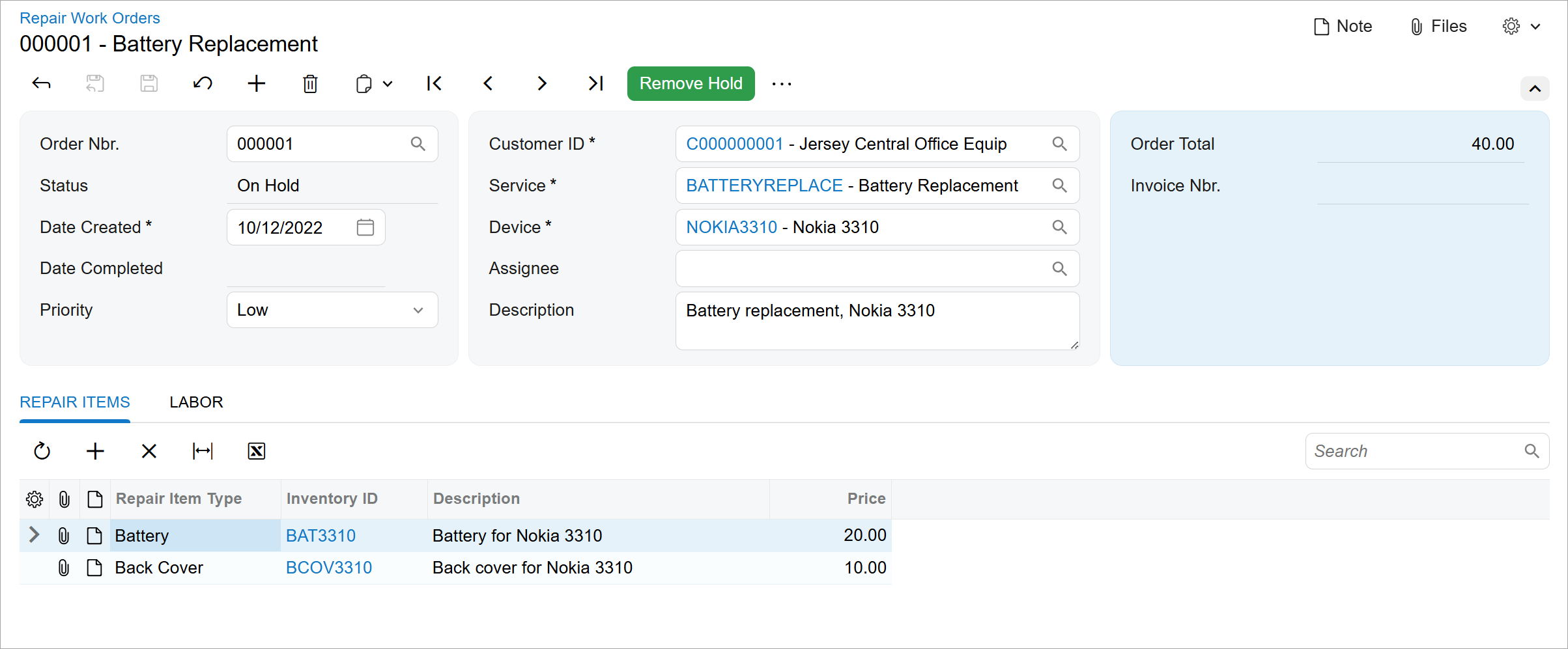Export repair items to Excel
1568x649 pixels.
pyautogui.click(x=257, y=451)
